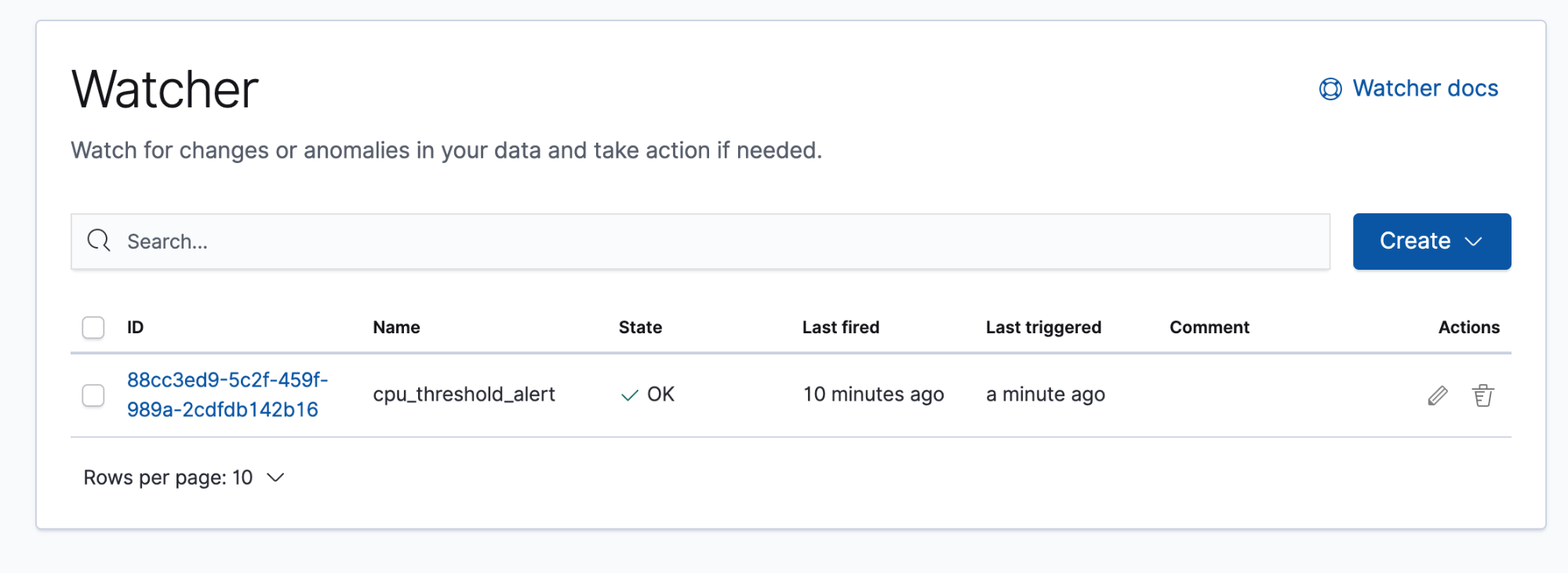
Task: Open the Create button's chevron arrow
Action: click(x=1474, y=242)
